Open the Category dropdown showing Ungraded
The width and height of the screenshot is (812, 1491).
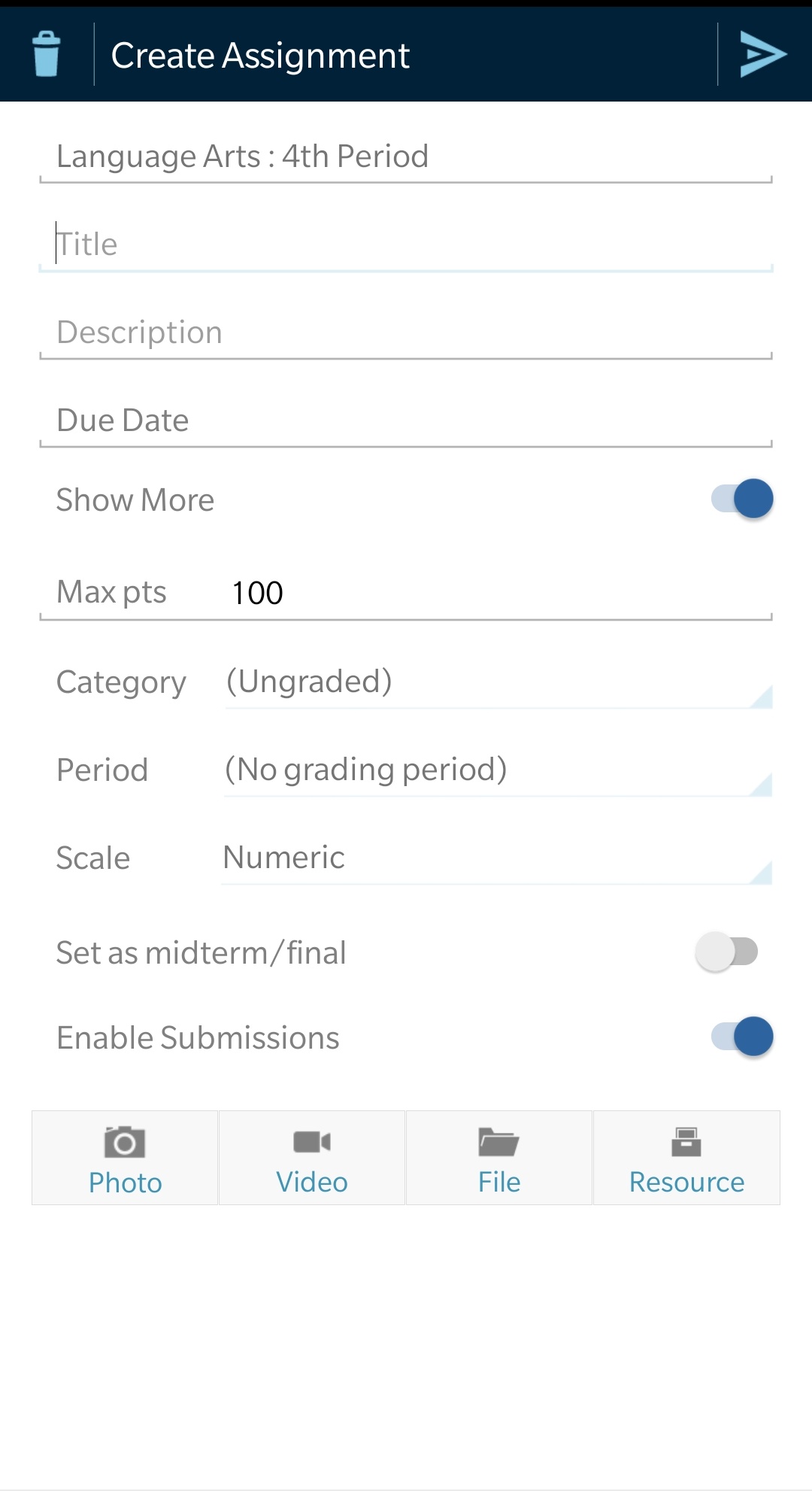tap(498, 682)
